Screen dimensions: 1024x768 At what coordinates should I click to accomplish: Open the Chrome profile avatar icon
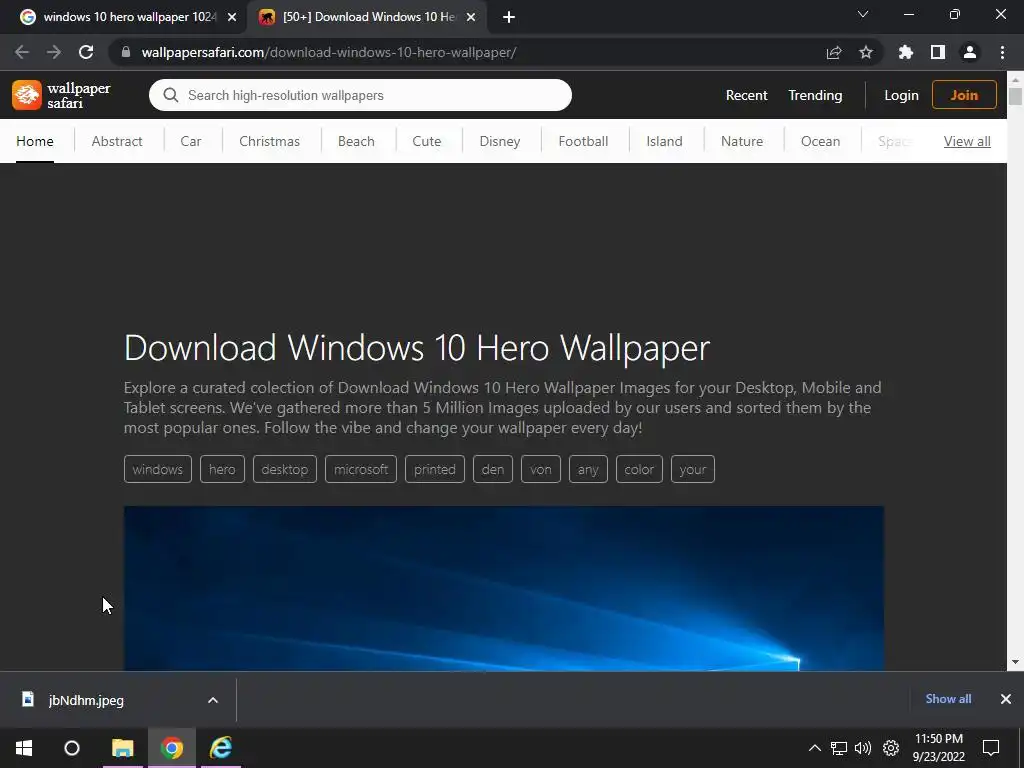(x=970, y=52)
